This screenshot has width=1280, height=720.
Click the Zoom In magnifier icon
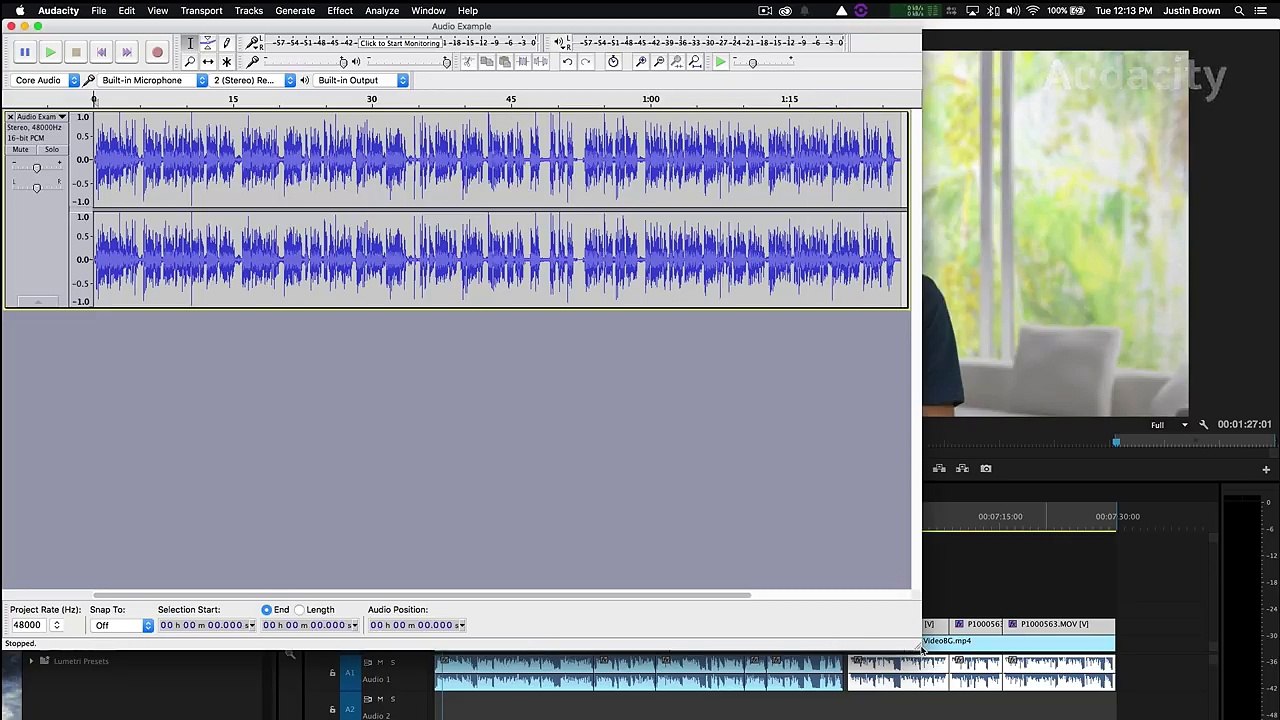[641, 62]
